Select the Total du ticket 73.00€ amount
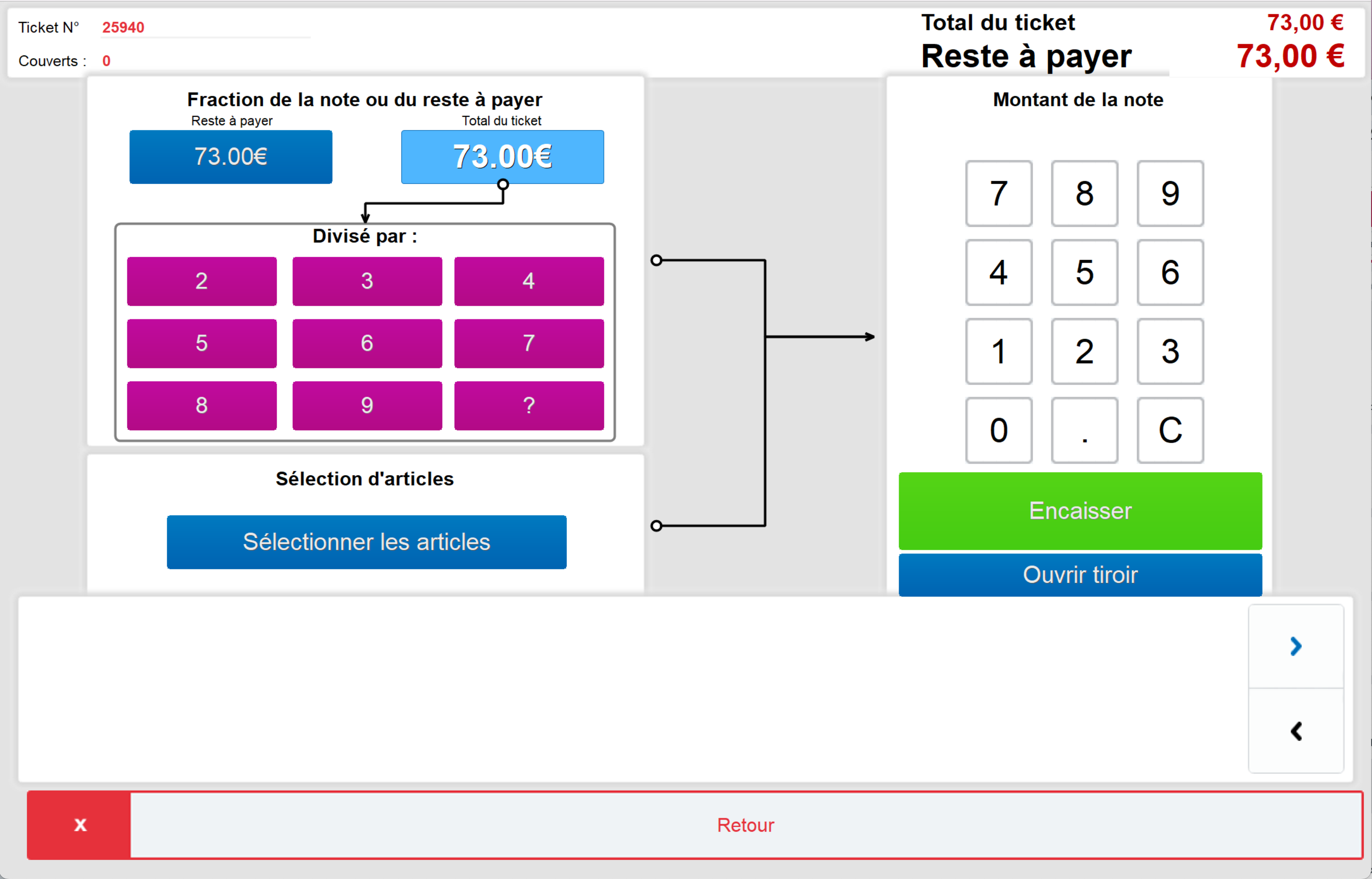This screenshot has width=1372, height=879. 502,157
